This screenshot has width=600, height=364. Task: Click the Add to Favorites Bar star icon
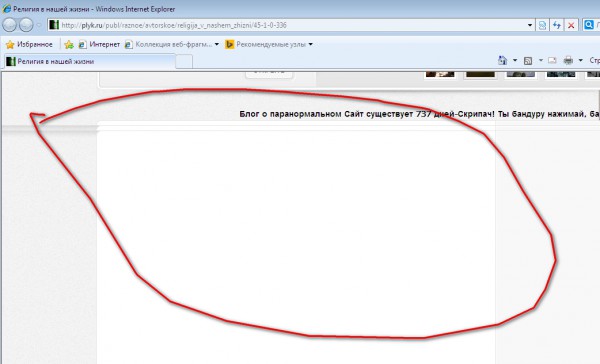(x=69, y=45)
